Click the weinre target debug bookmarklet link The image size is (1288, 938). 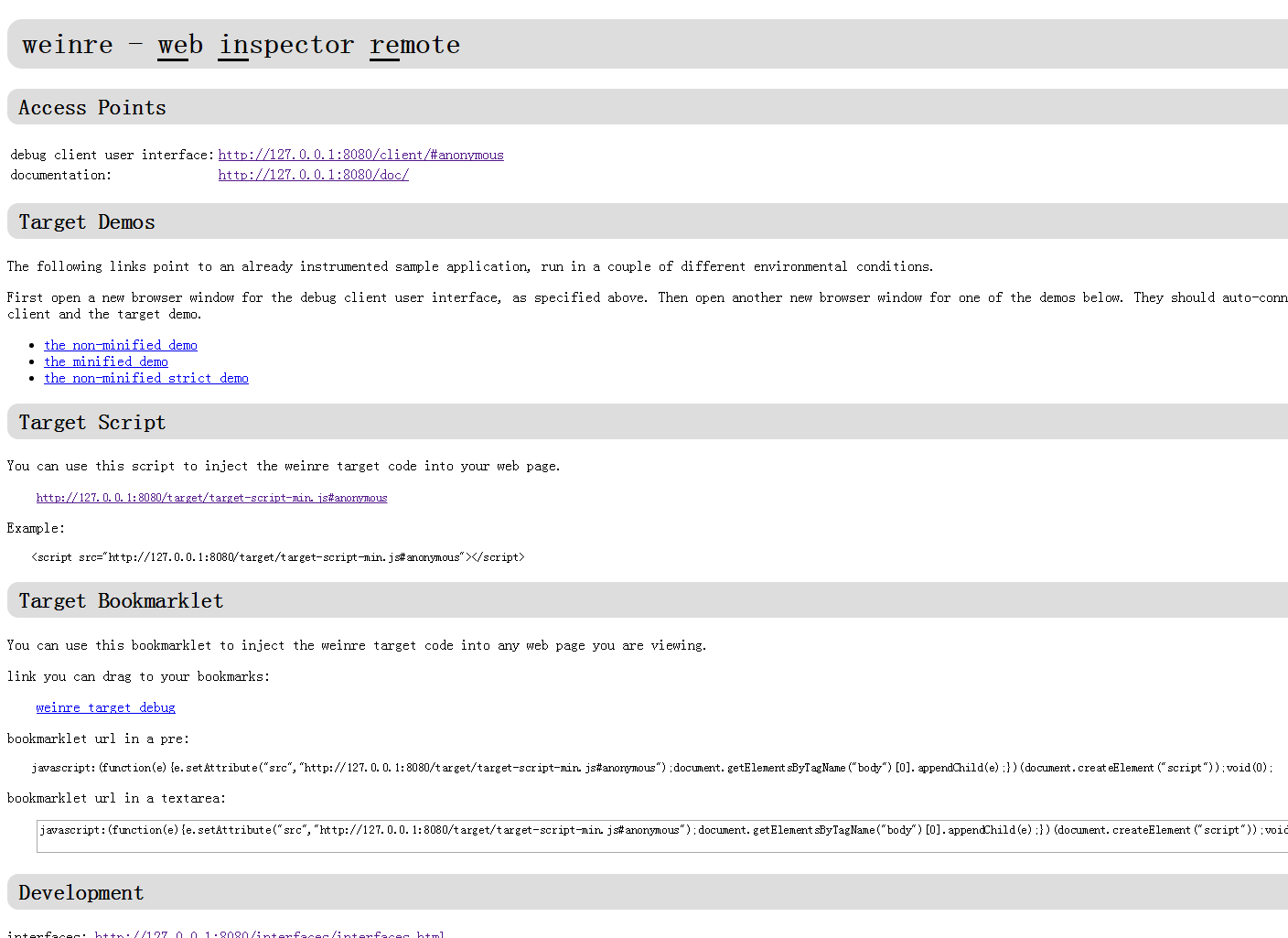coord(105,707)
